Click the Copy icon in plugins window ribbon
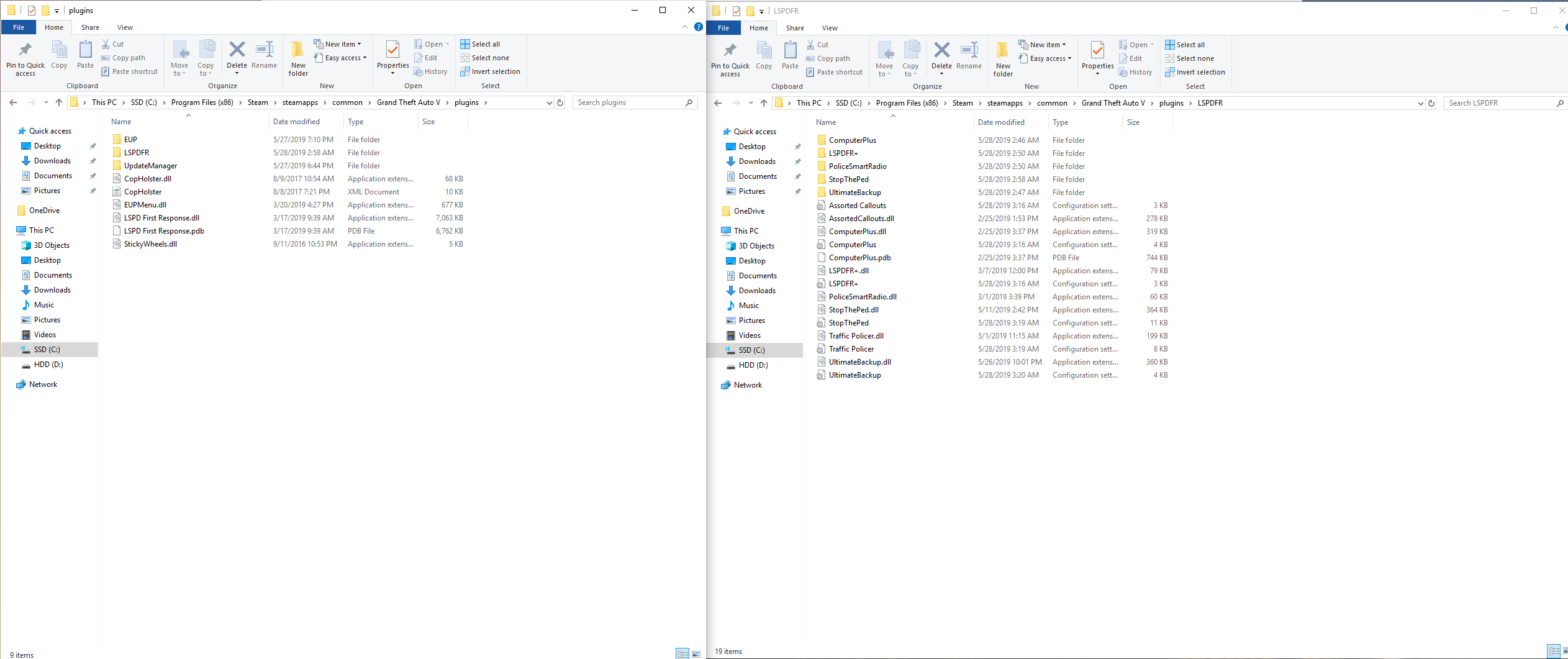 [x=59, y=55]
